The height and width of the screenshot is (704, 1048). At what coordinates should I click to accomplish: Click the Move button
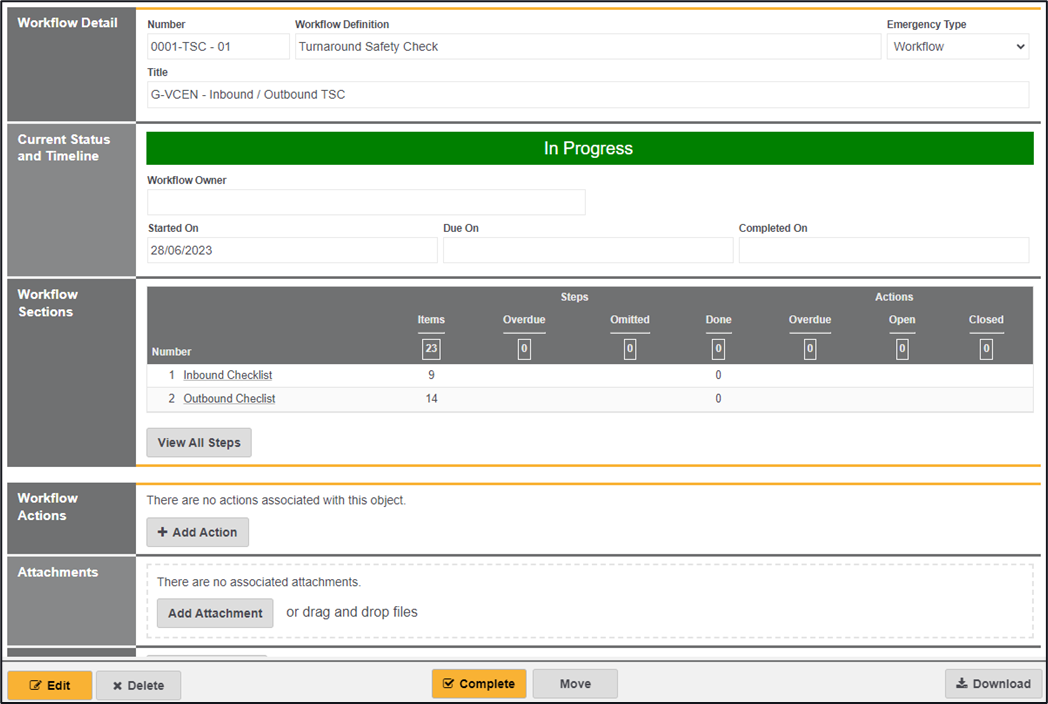click(x=575, y=684)
